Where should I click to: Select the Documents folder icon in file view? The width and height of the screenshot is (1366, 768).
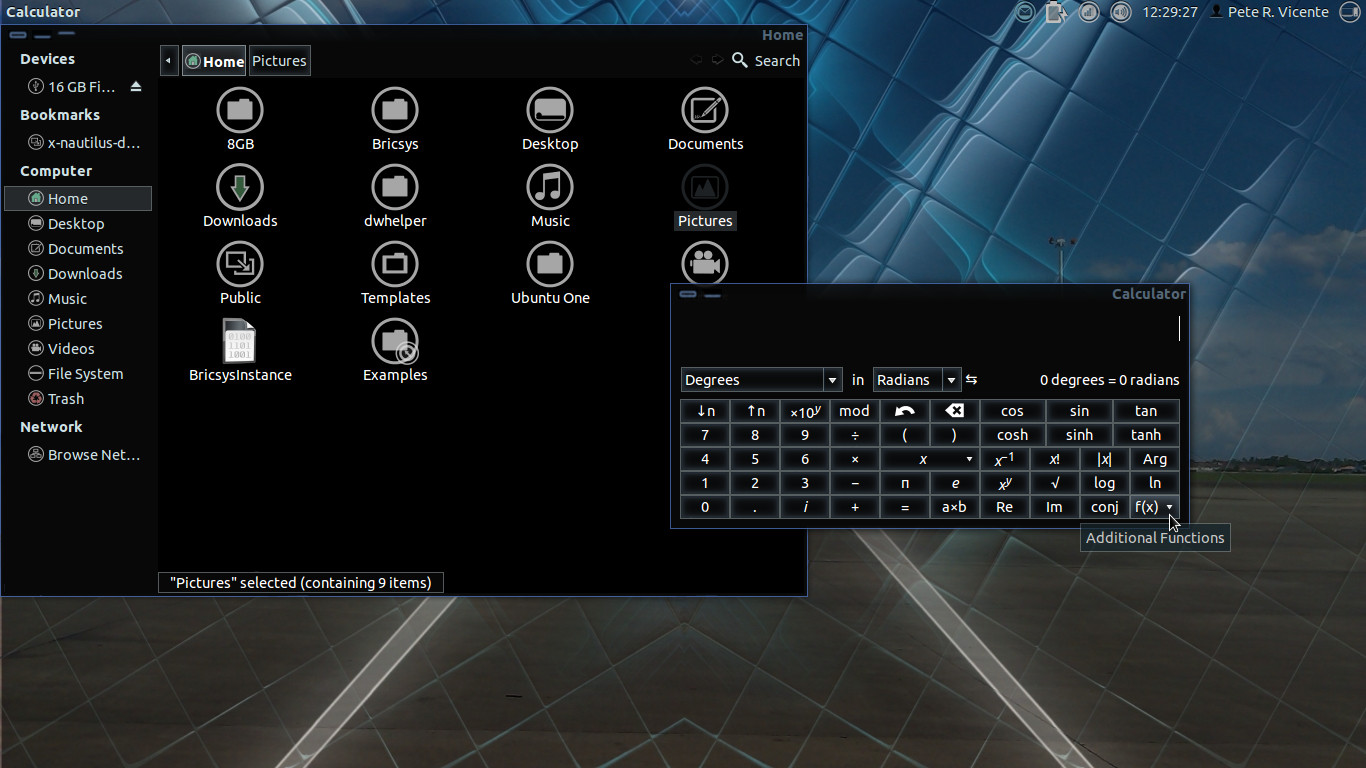click(705, 110)
